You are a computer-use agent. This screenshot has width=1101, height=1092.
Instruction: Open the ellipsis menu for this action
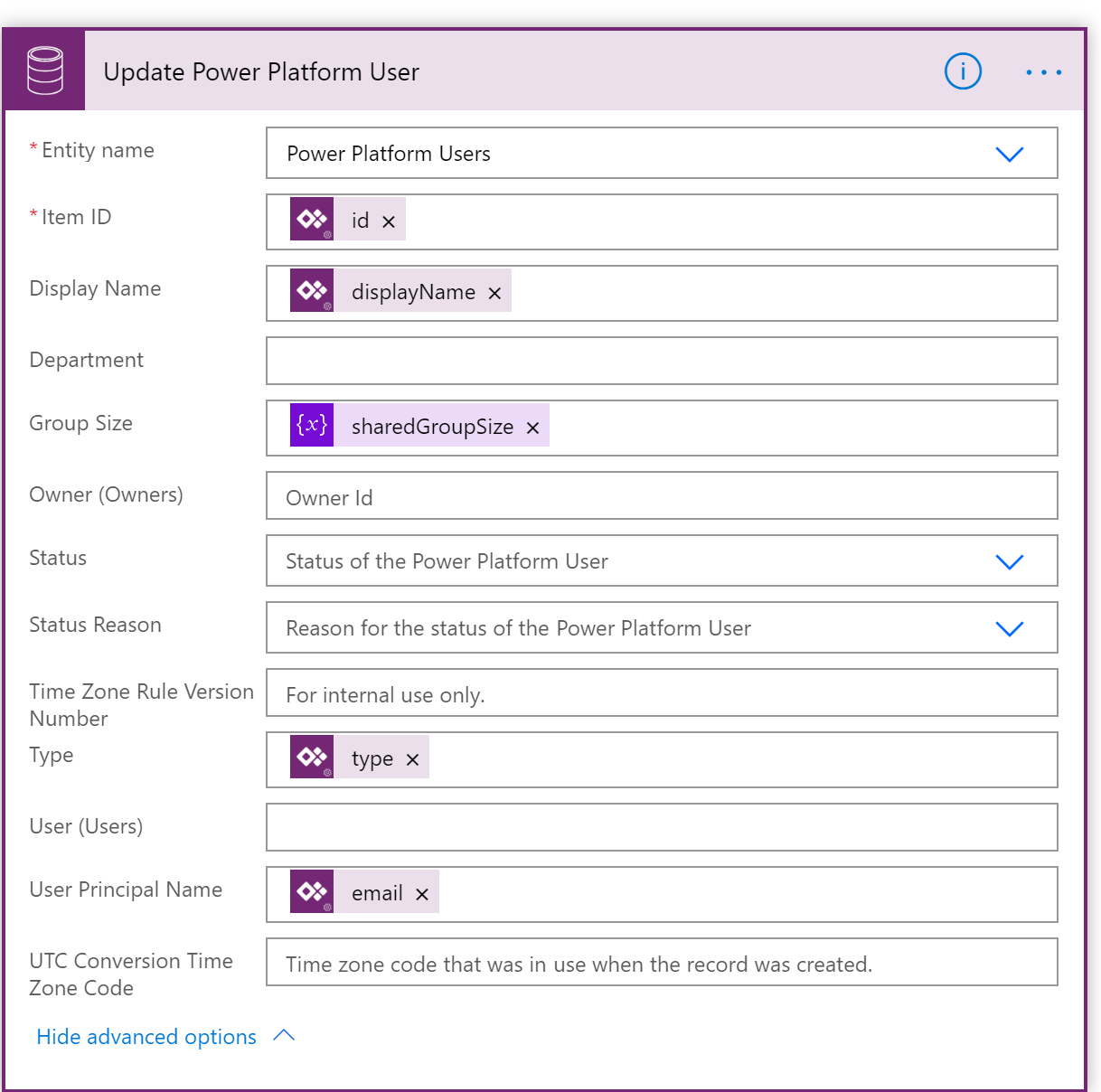click(1044, 71)
